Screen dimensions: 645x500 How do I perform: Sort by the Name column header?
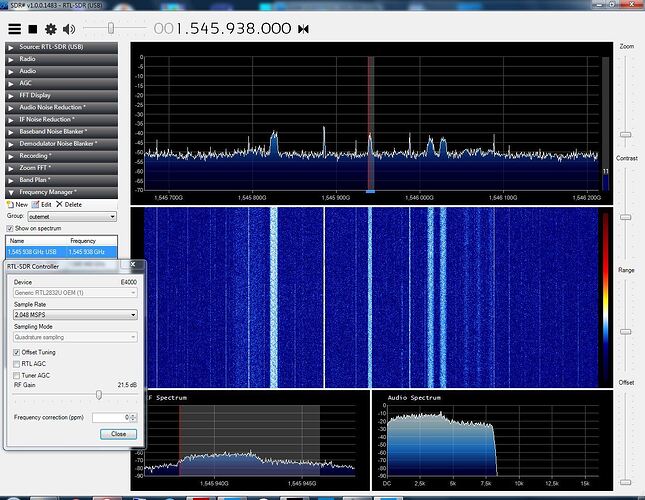click(35, 241)
